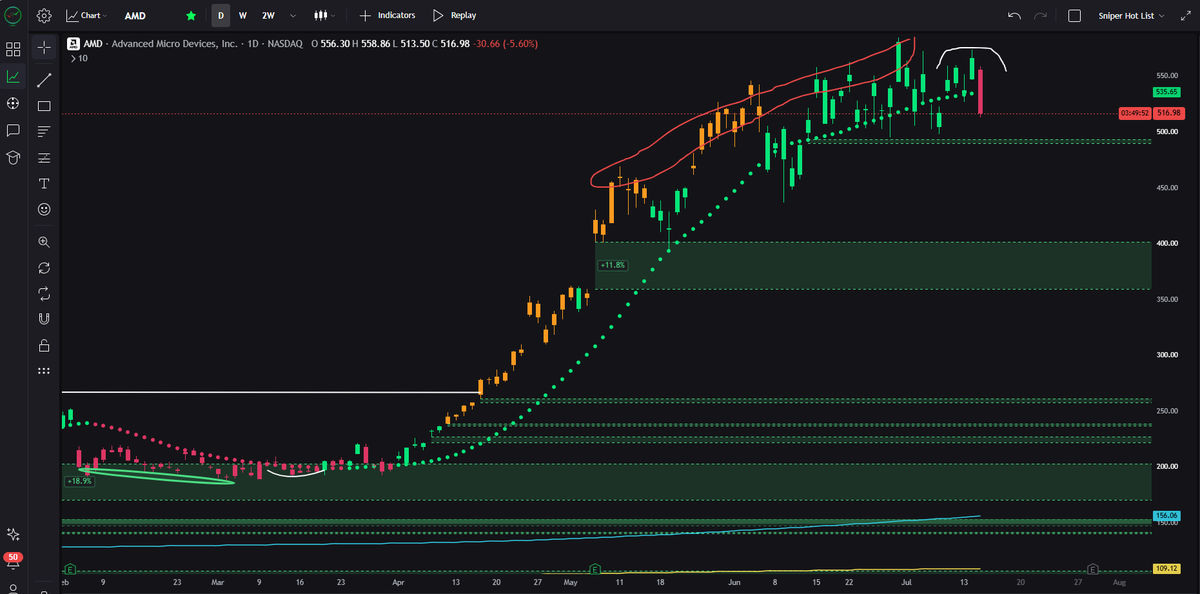The height and width of the screenshot is (594, 1200).
Task: Select the Text annotation tool
Action: click(x=44, y=184)
